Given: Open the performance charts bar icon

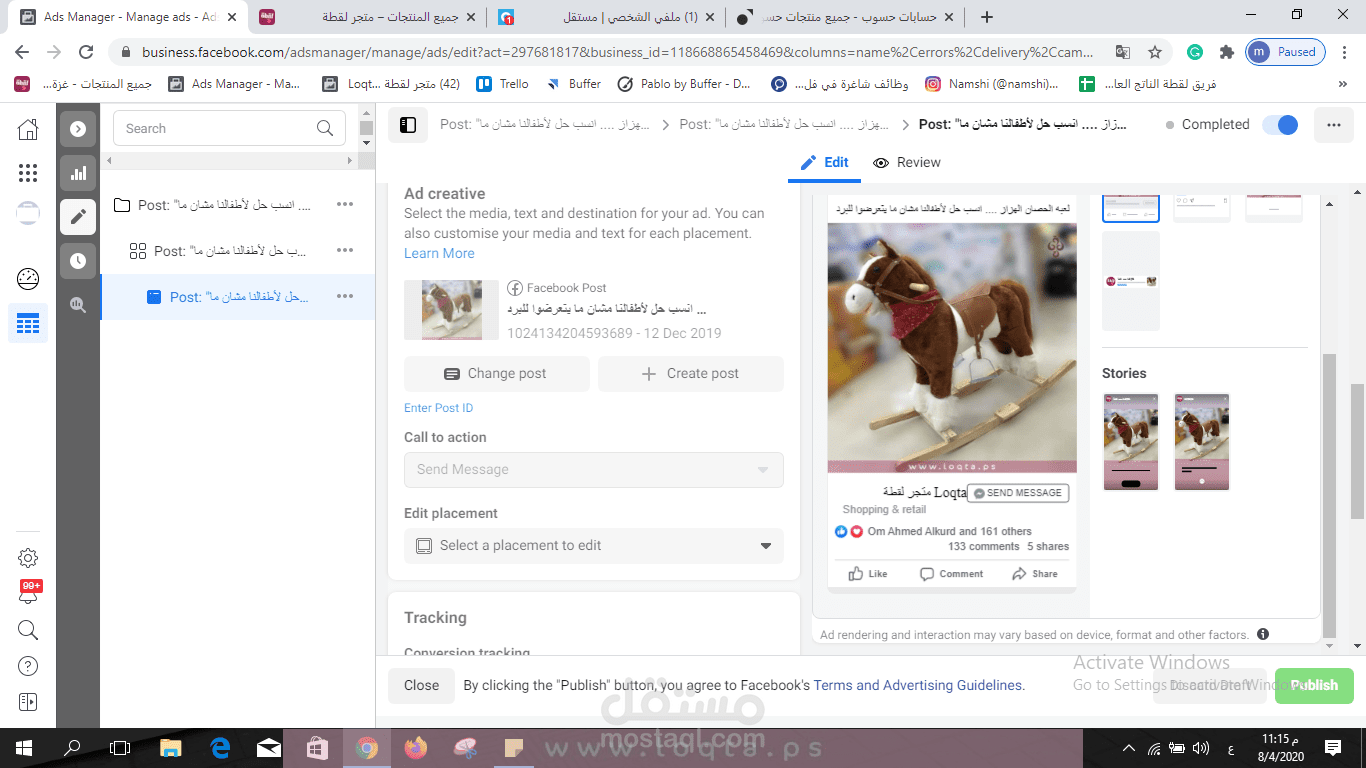Looking at the screenshot, I should point(78,173).
